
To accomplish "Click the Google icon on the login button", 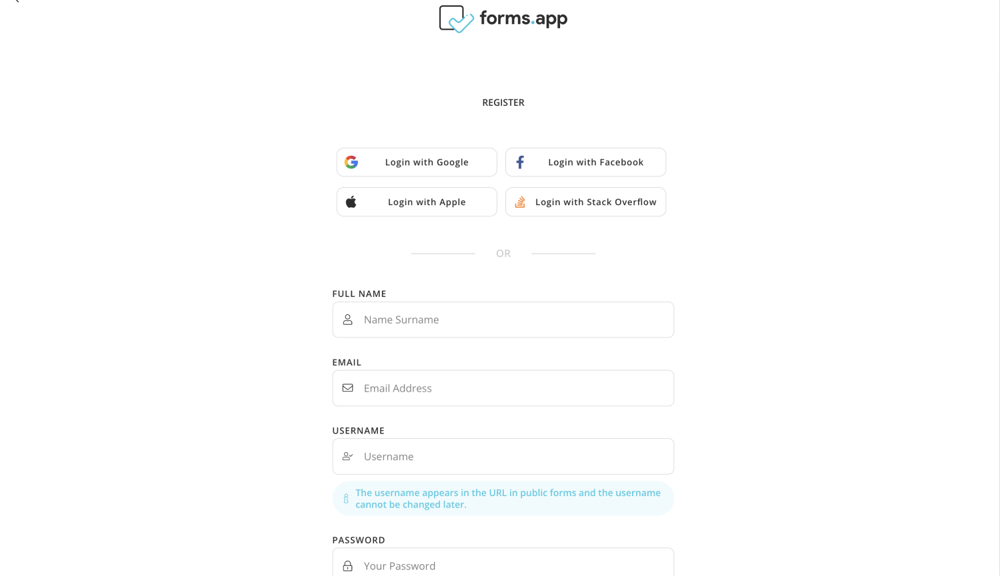I will point(351,161).
